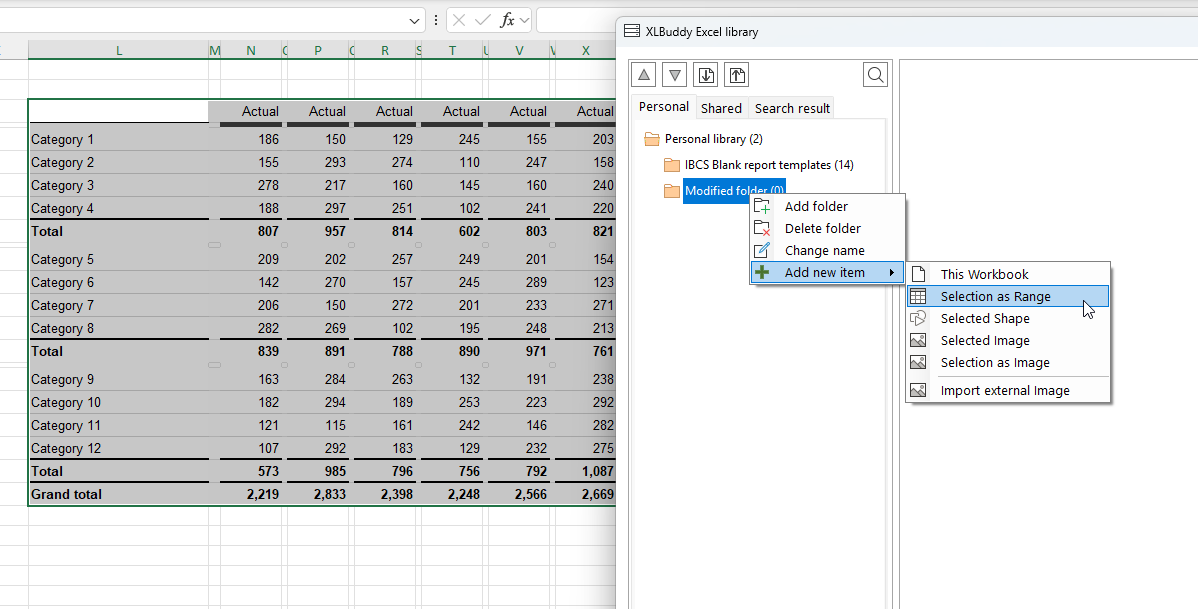Viewport: 1198px width, 609px height.
Task: Click the import library file icon
Action: (706, 75)
